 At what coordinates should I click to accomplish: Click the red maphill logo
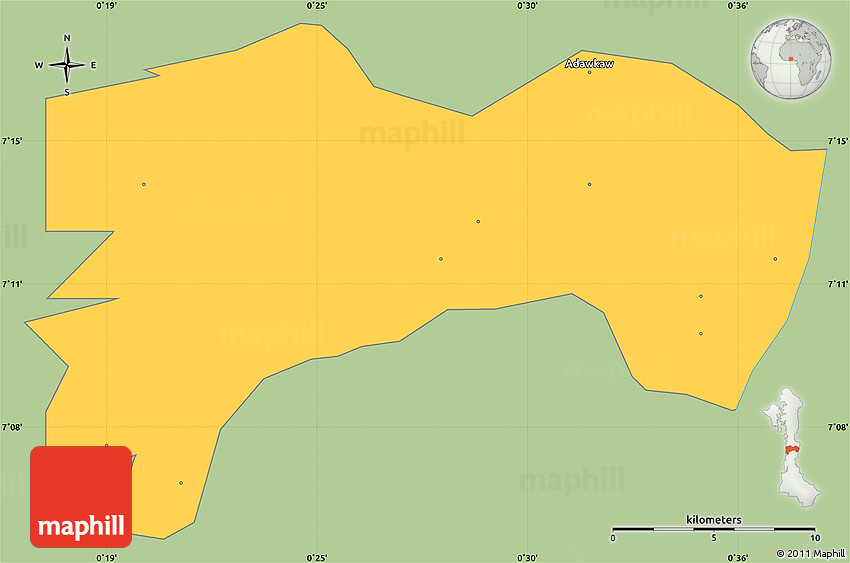point(81,497)
